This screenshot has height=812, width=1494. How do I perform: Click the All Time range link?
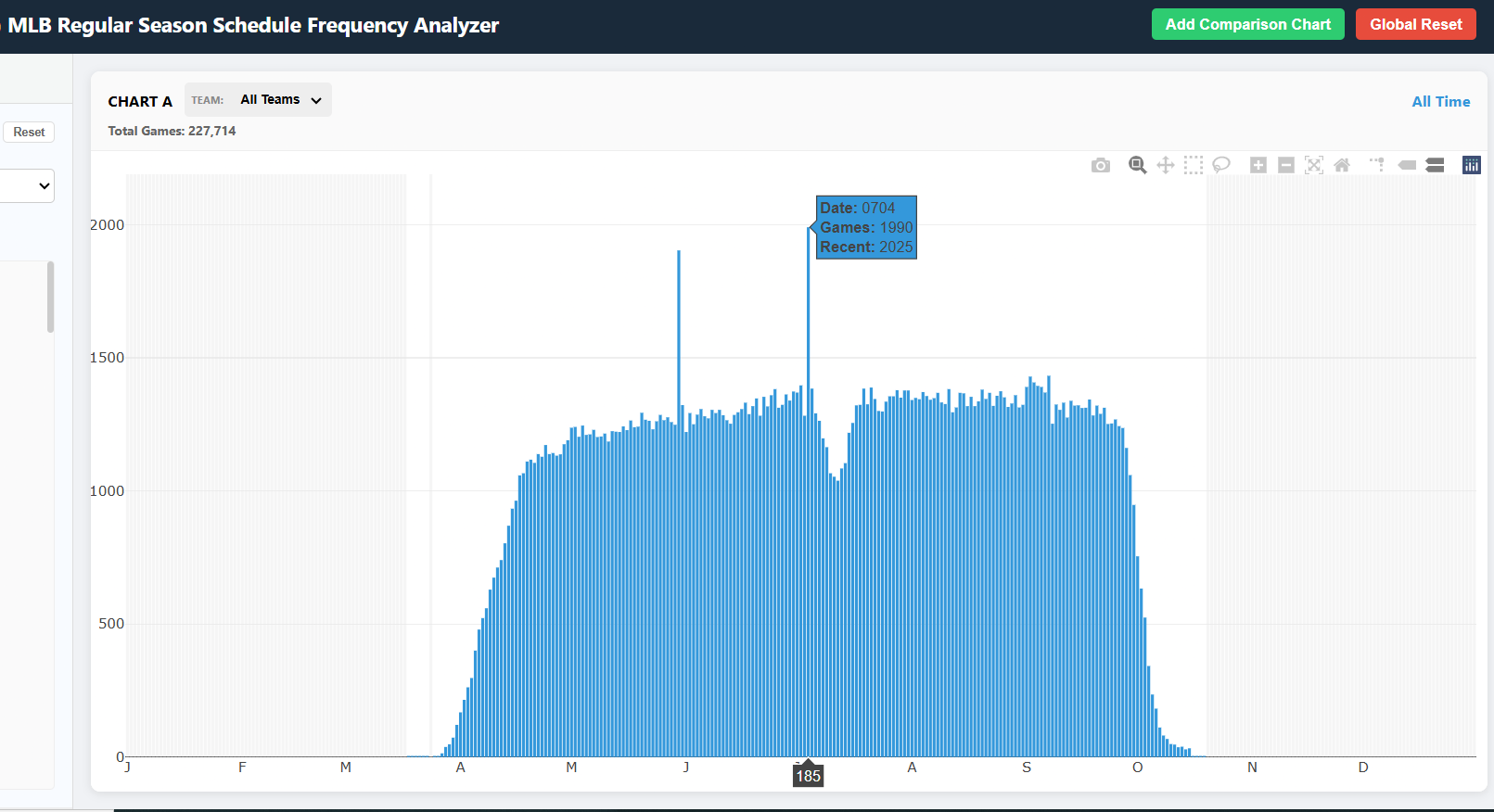click(x=1440, y=102)
